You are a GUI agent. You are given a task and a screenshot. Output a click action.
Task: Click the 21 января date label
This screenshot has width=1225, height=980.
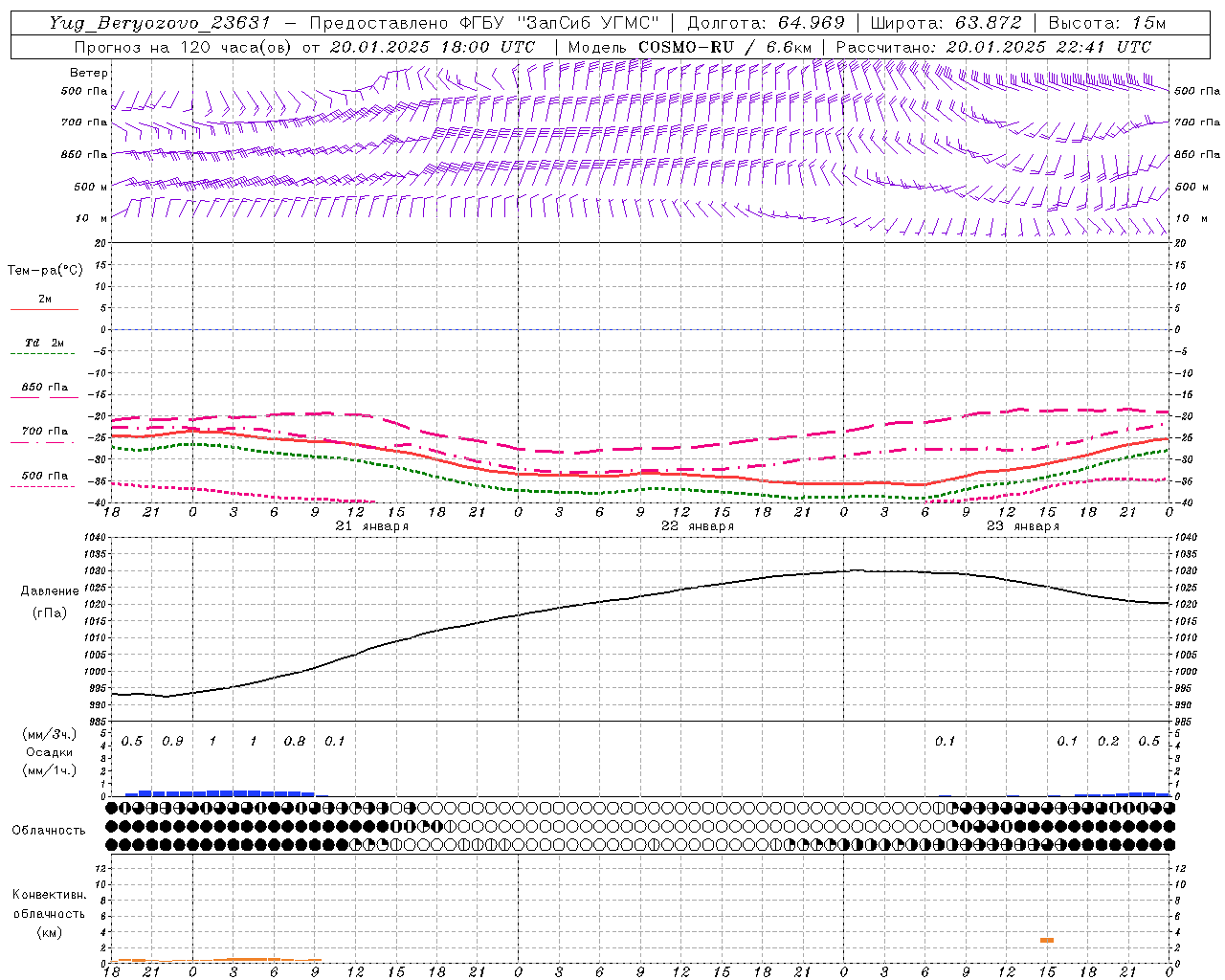(371, 526)
